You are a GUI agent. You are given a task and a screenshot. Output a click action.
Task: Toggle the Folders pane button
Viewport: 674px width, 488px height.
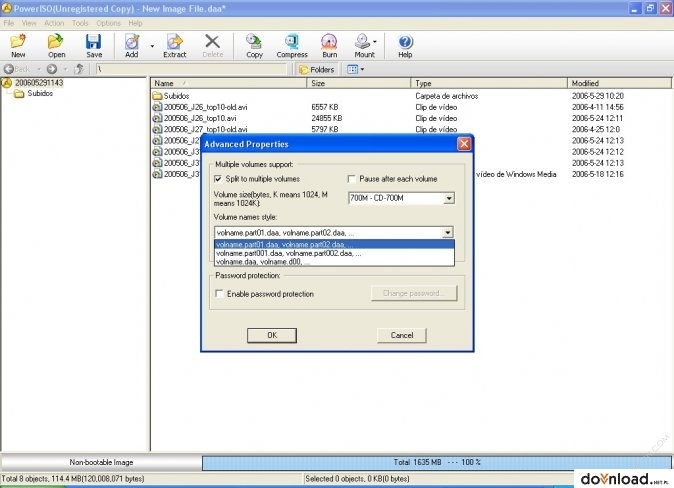pyautogui.click(x=317, y=69)
